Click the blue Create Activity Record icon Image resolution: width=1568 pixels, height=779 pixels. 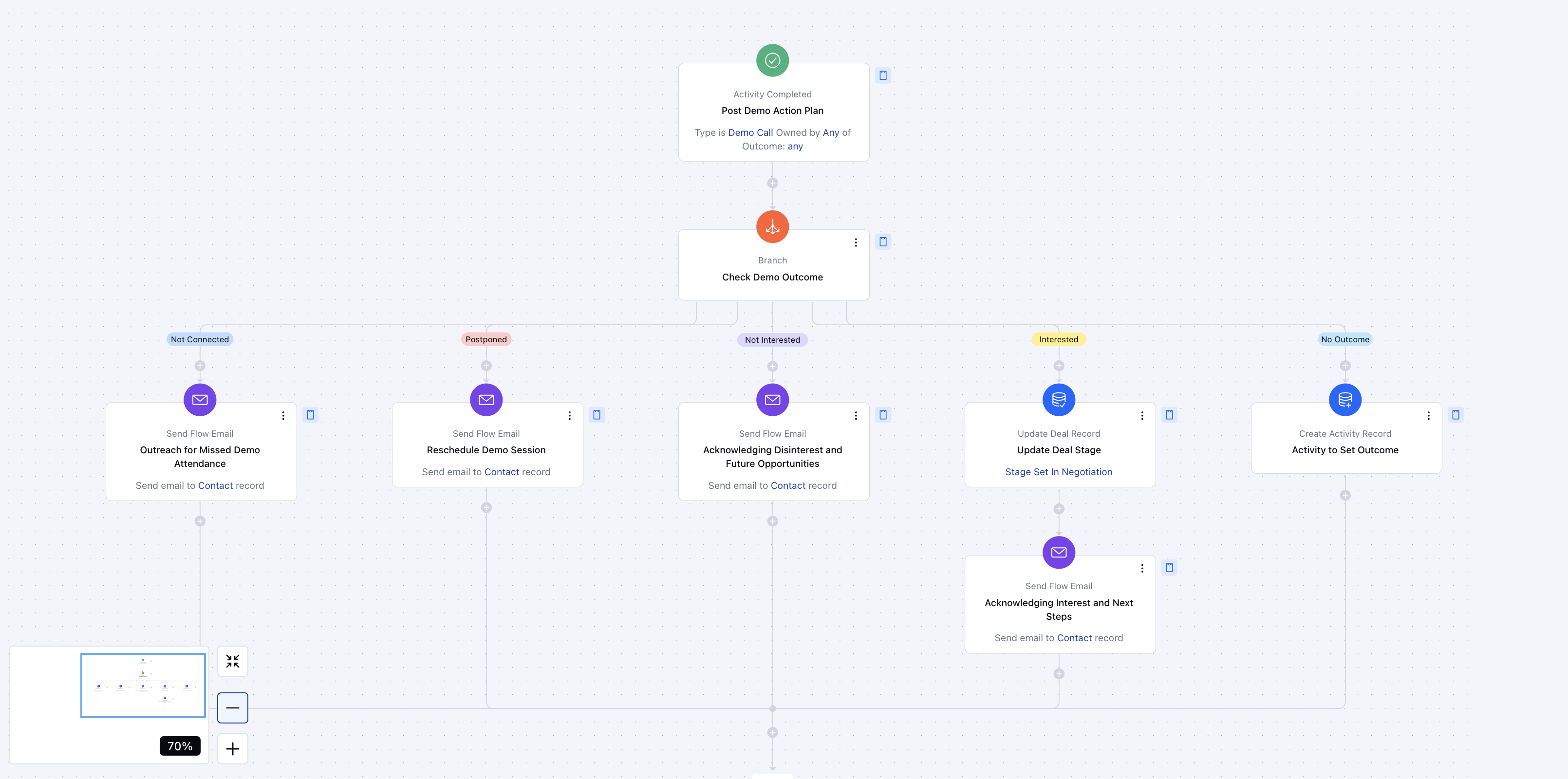click(x=1344, y=400)
